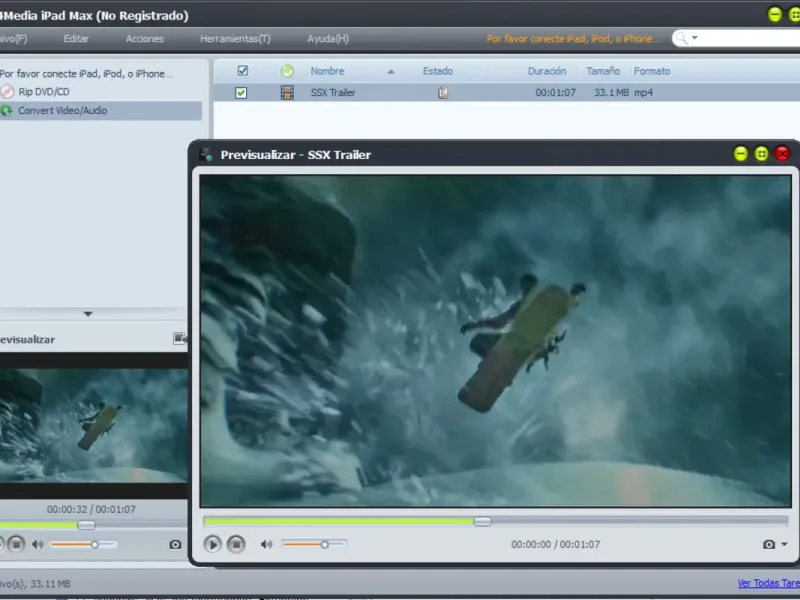Maximize the Previsualizar SSX Trailer window
Viewport: 800px width, 600px height.
tap(761, 154)
